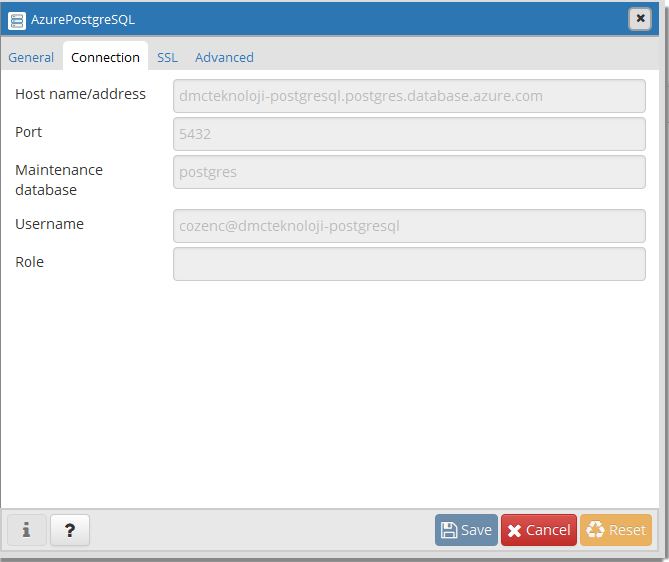The height and width of the screenshot is (562, 669).
Task: Click the empty Role field
Action: pyautogui.click(x=409, y=264)
